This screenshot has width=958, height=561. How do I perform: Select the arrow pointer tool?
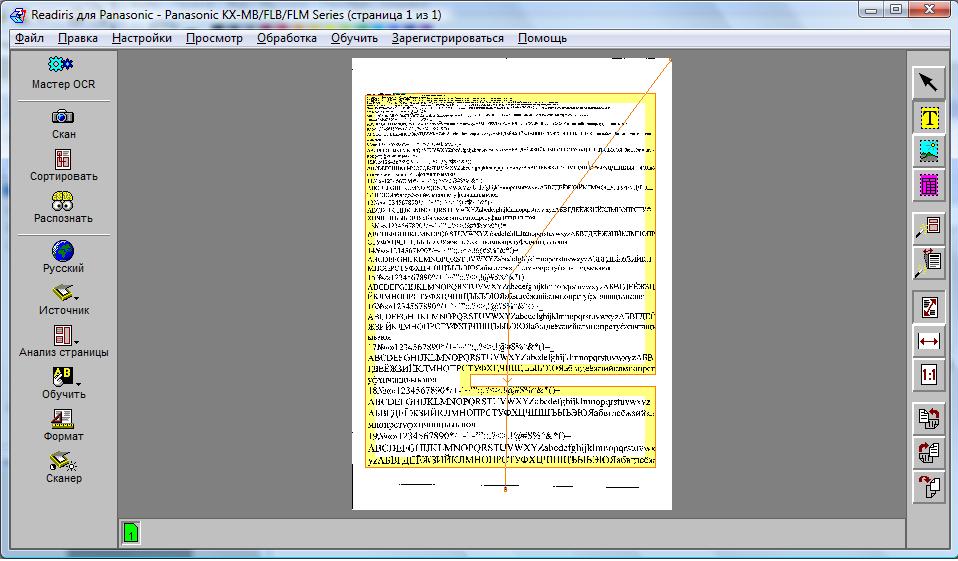[930, 82]
